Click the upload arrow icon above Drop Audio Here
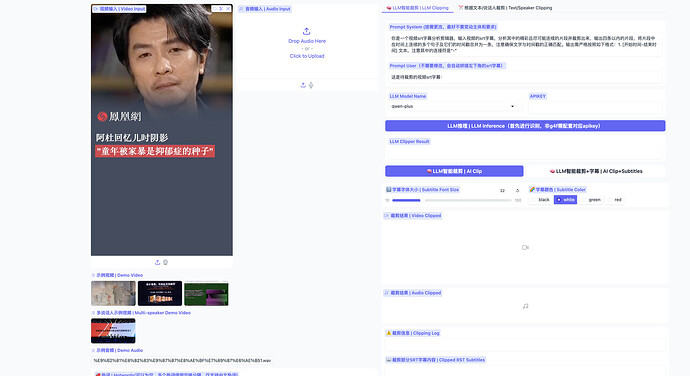 pyautogui.click(x=307, y=31)
